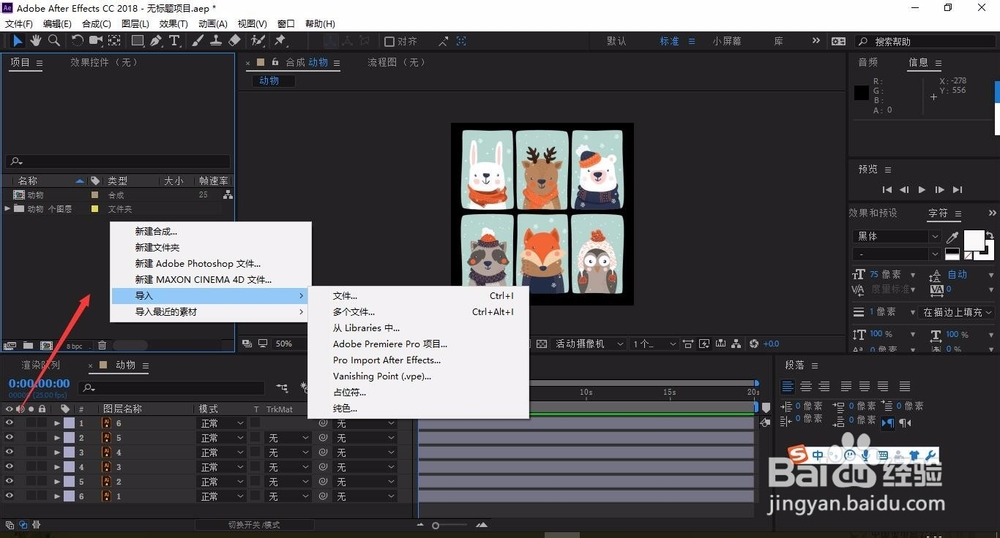This screenshot has height=538, width=1000.
Task: Click the center align text icon in Paragraph panel
Action: [806, 386]
